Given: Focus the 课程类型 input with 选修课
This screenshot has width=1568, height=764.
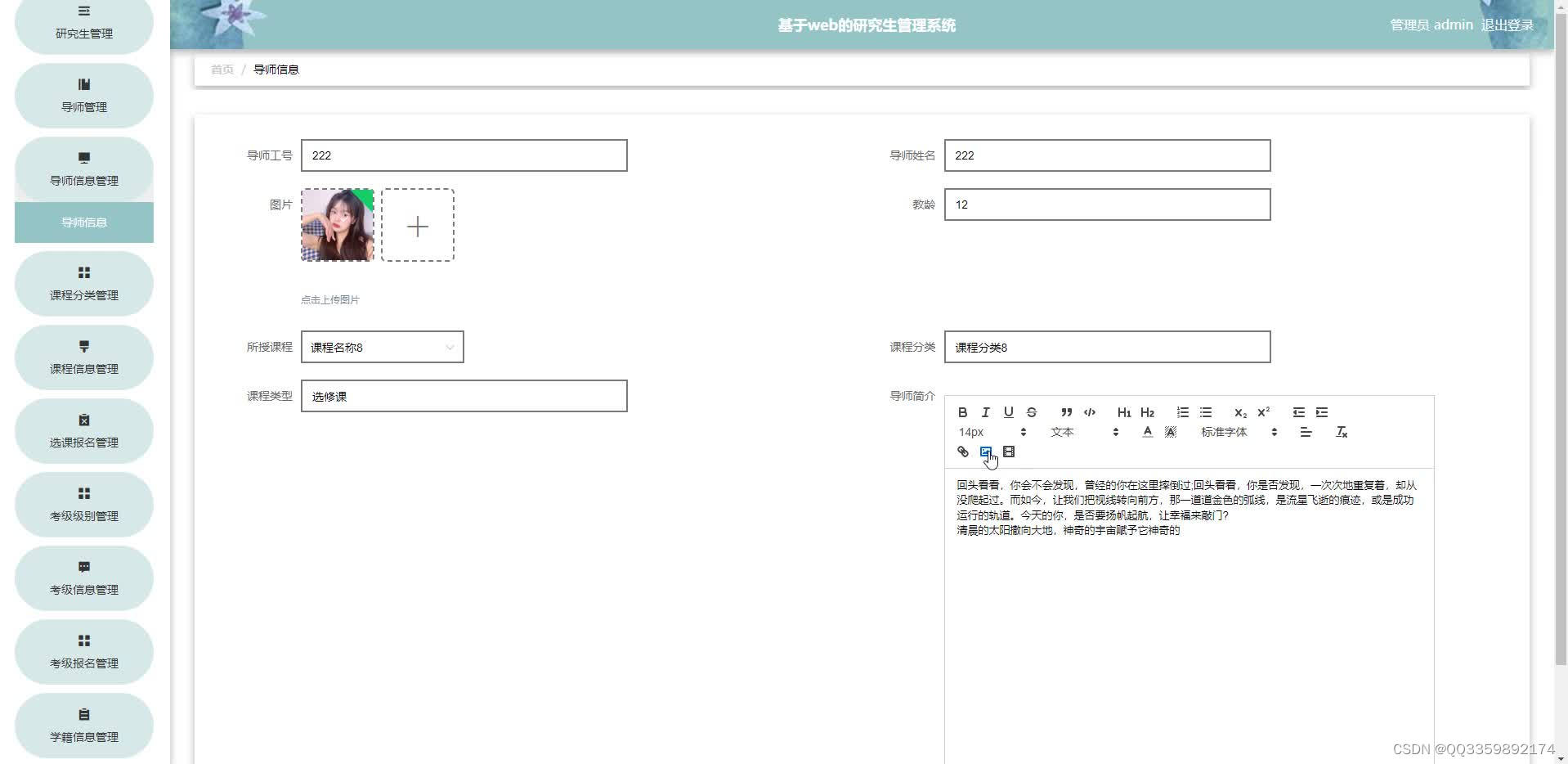Looking at the screenshot, I should 464,396.
